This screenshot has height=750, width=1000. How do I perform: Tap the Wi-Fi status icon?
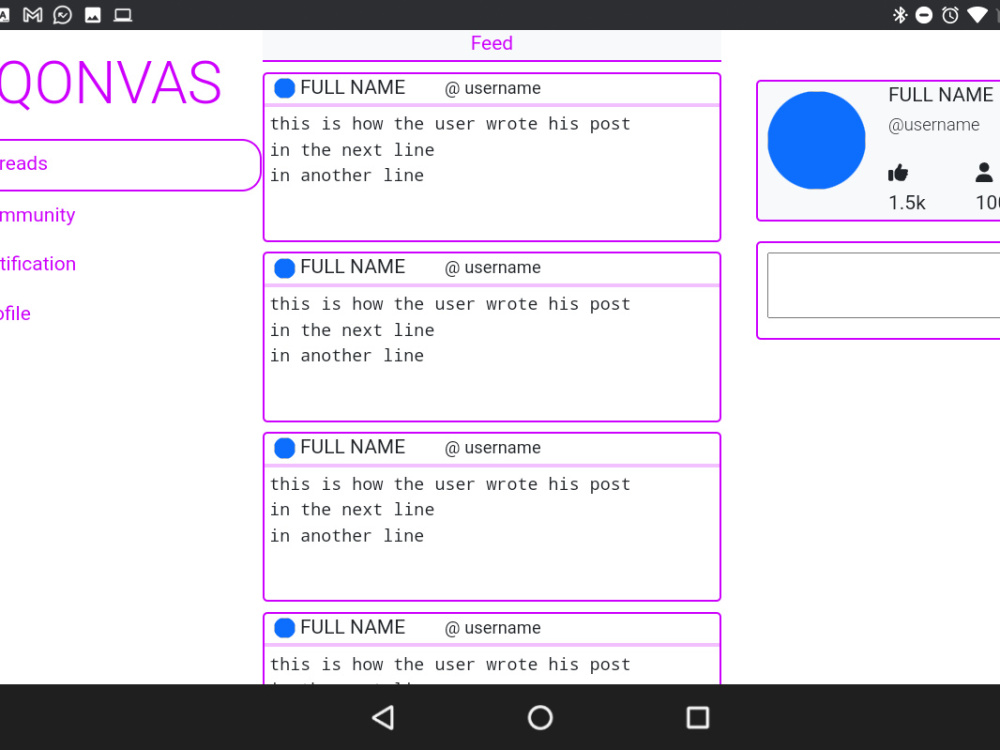[x=977, y=15]
